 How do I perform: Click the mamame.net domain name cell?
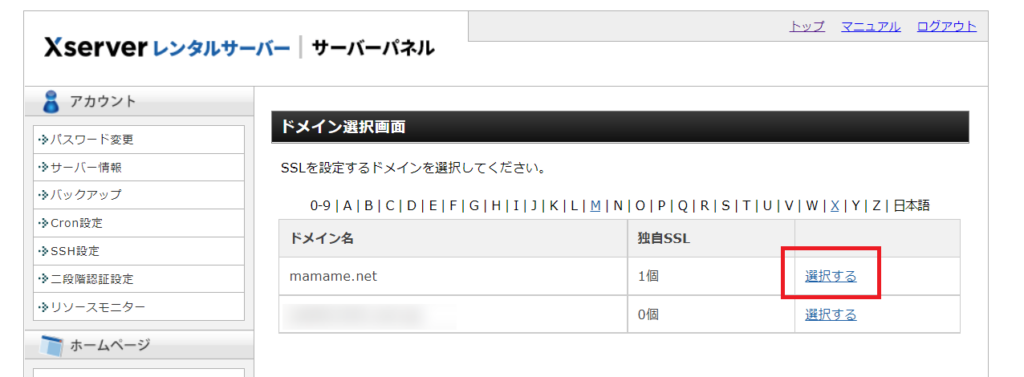point(453,276)
